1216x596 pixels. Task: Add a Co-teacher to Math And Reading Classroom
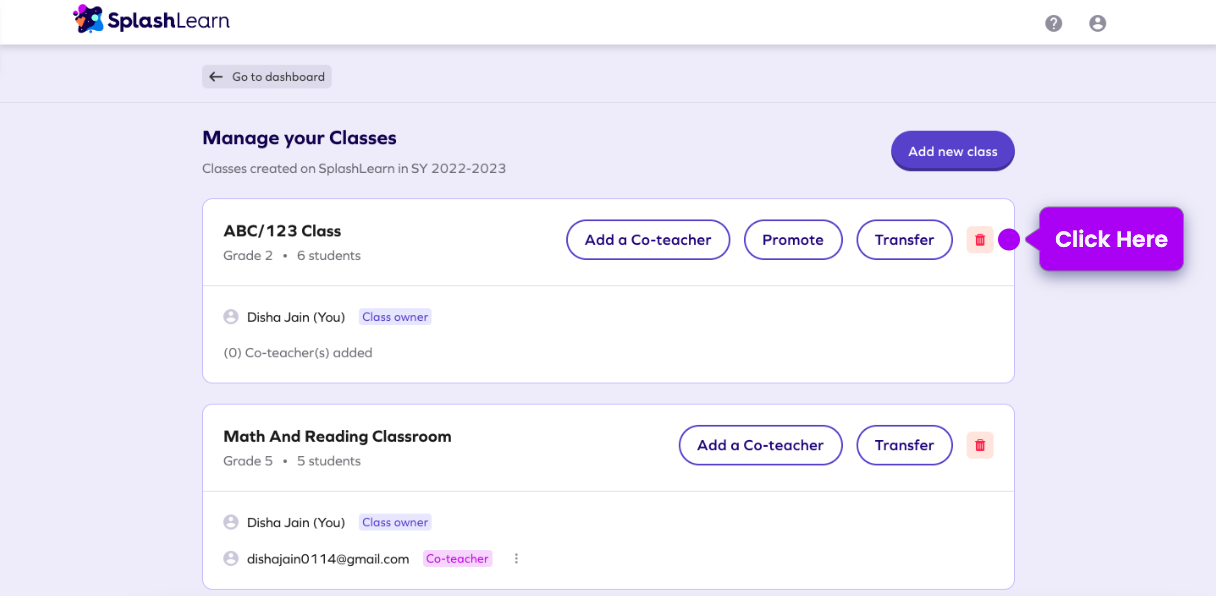(760, 445)
